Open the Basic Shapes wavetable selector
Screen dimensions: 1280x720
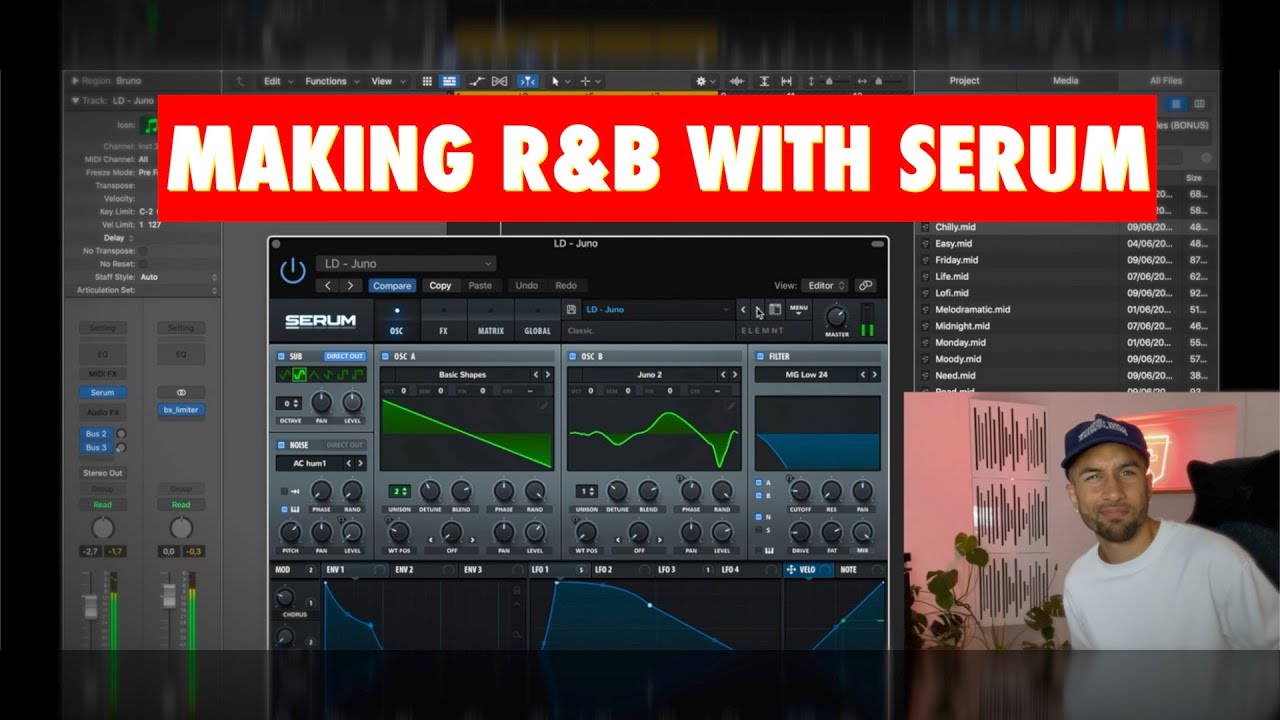pyautogui.click(x=461, y=375)
